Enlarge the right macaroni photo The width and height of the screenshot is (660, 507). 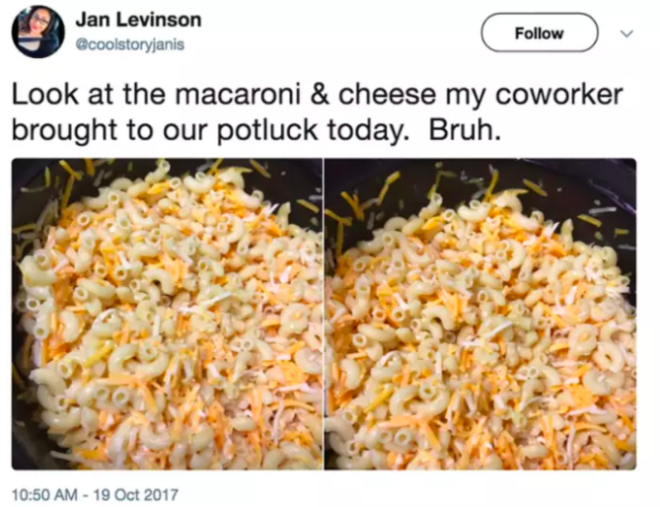(x=480, y=314)
